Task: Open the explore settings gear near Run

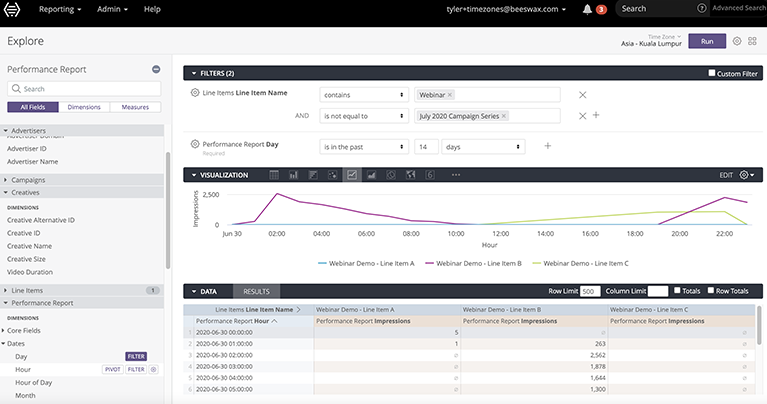Action: (x=737, y=42)
